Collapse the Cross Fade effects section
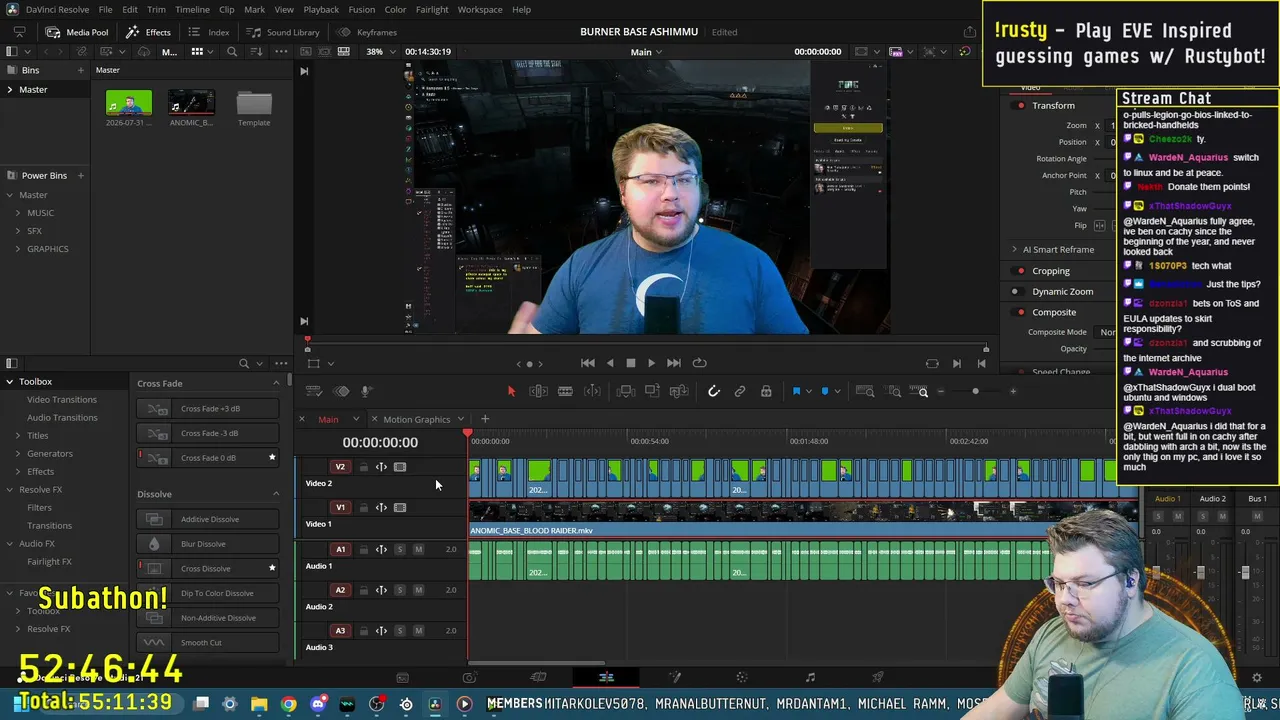 pos(276,383)
